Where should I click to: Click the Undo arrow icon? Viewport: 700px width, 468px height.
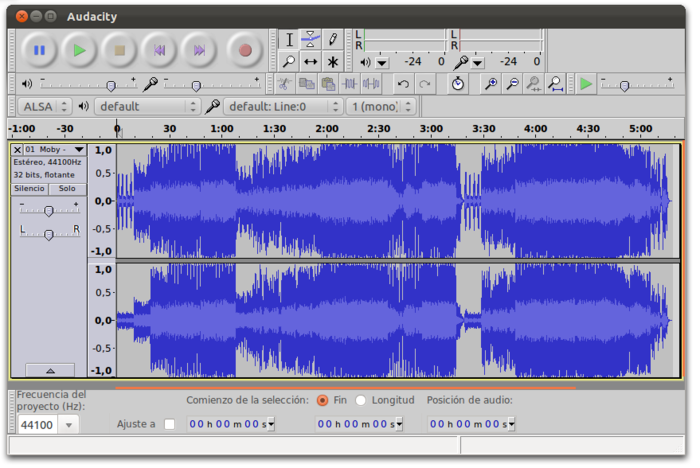pyautogui.click(x=403, y=84)
